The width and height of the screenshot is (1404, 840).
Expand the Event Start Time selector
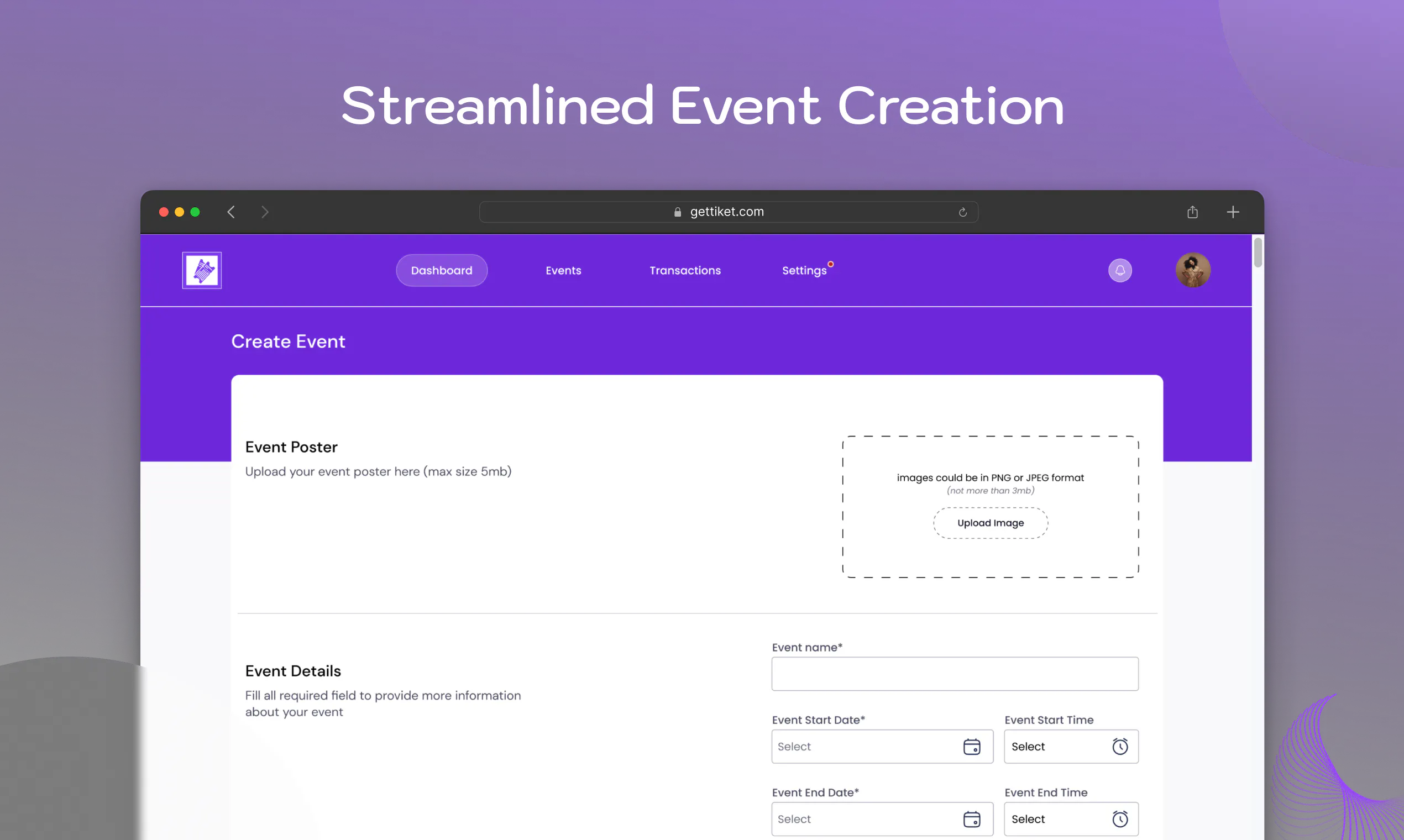coord(1071,747)
